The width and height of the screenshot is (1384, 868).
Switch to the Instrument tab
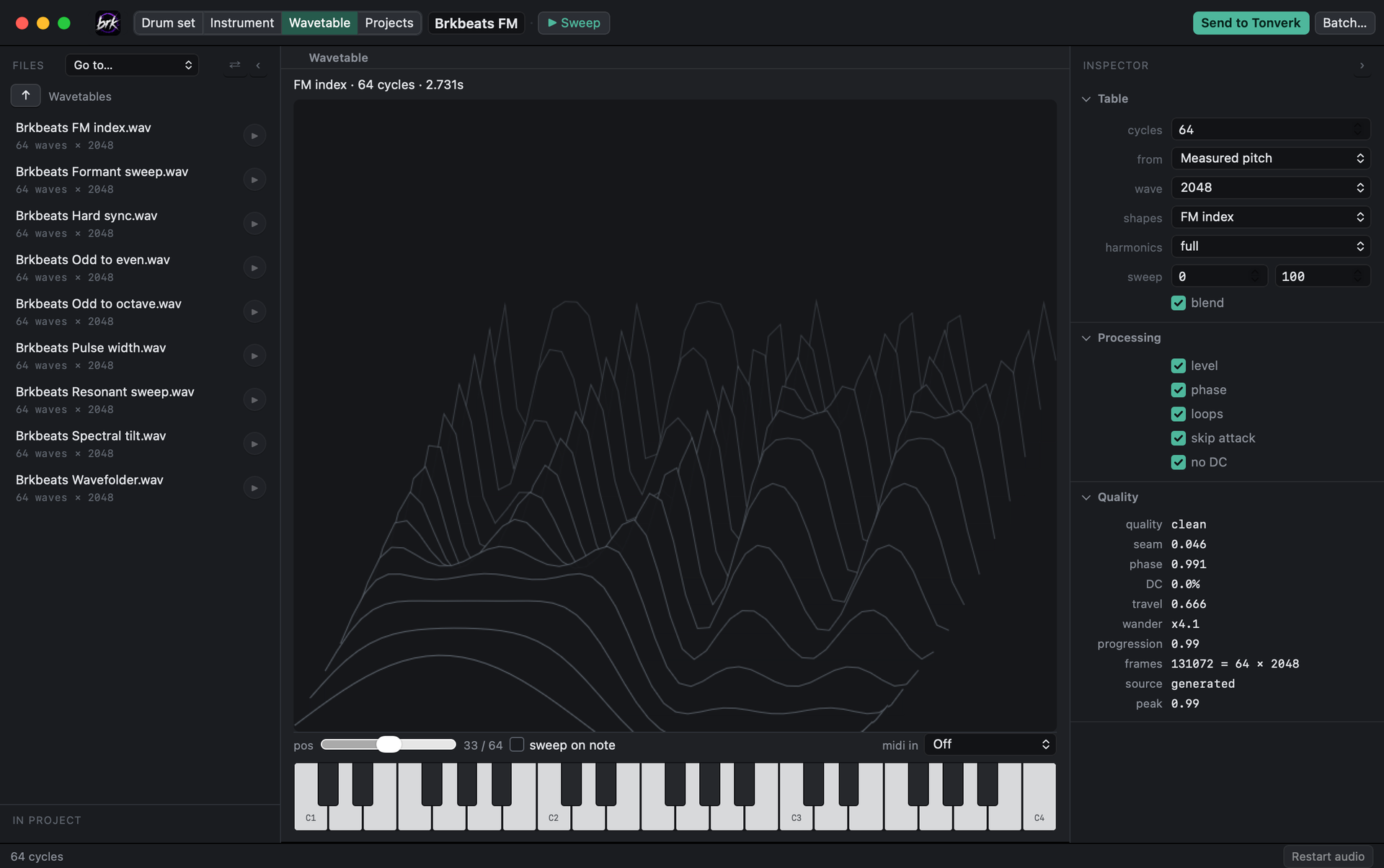click(241, 23)
